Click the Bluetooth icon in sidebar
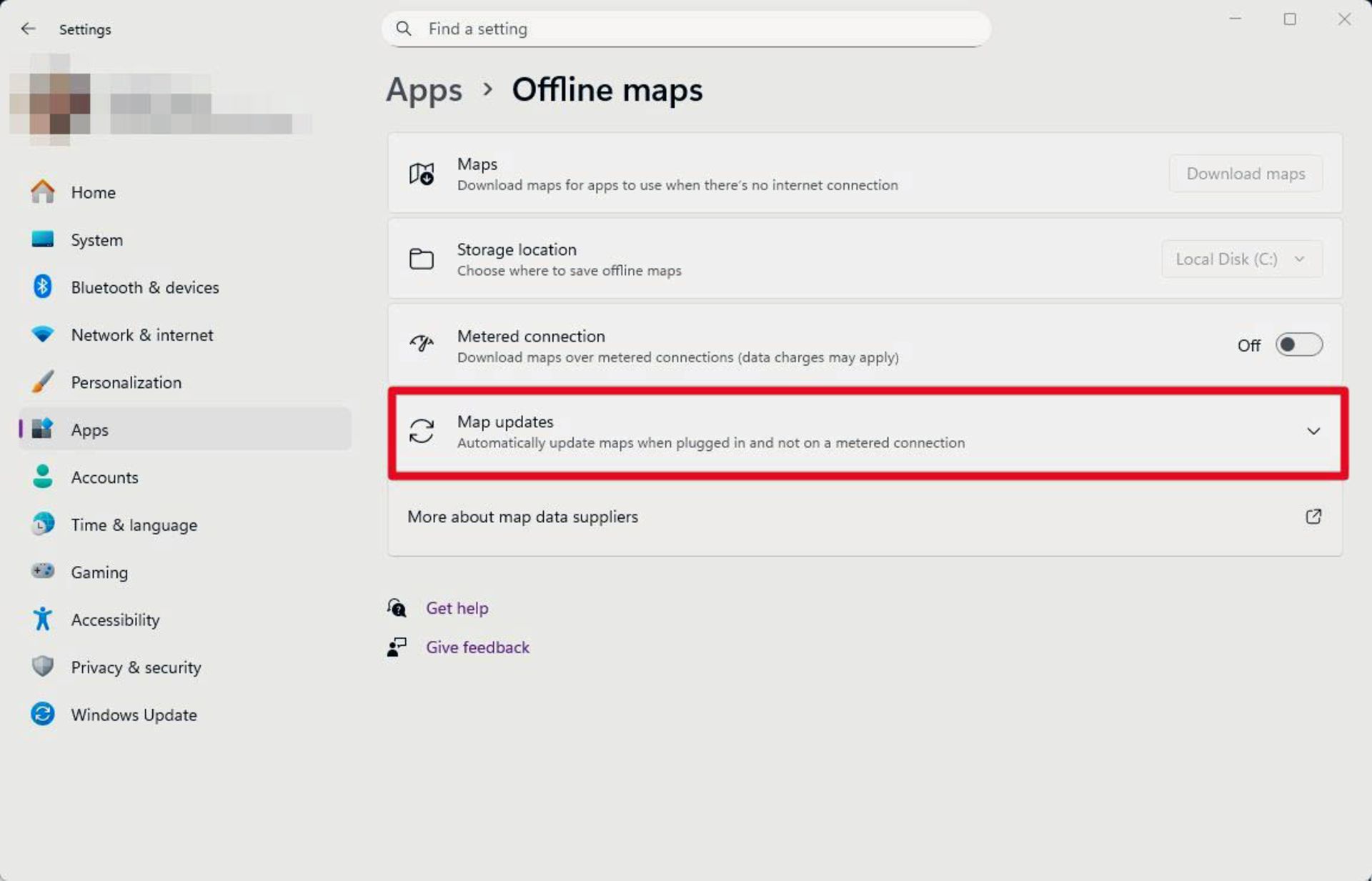The width and height of the screenshot is (1372, 881). (43, 287)
